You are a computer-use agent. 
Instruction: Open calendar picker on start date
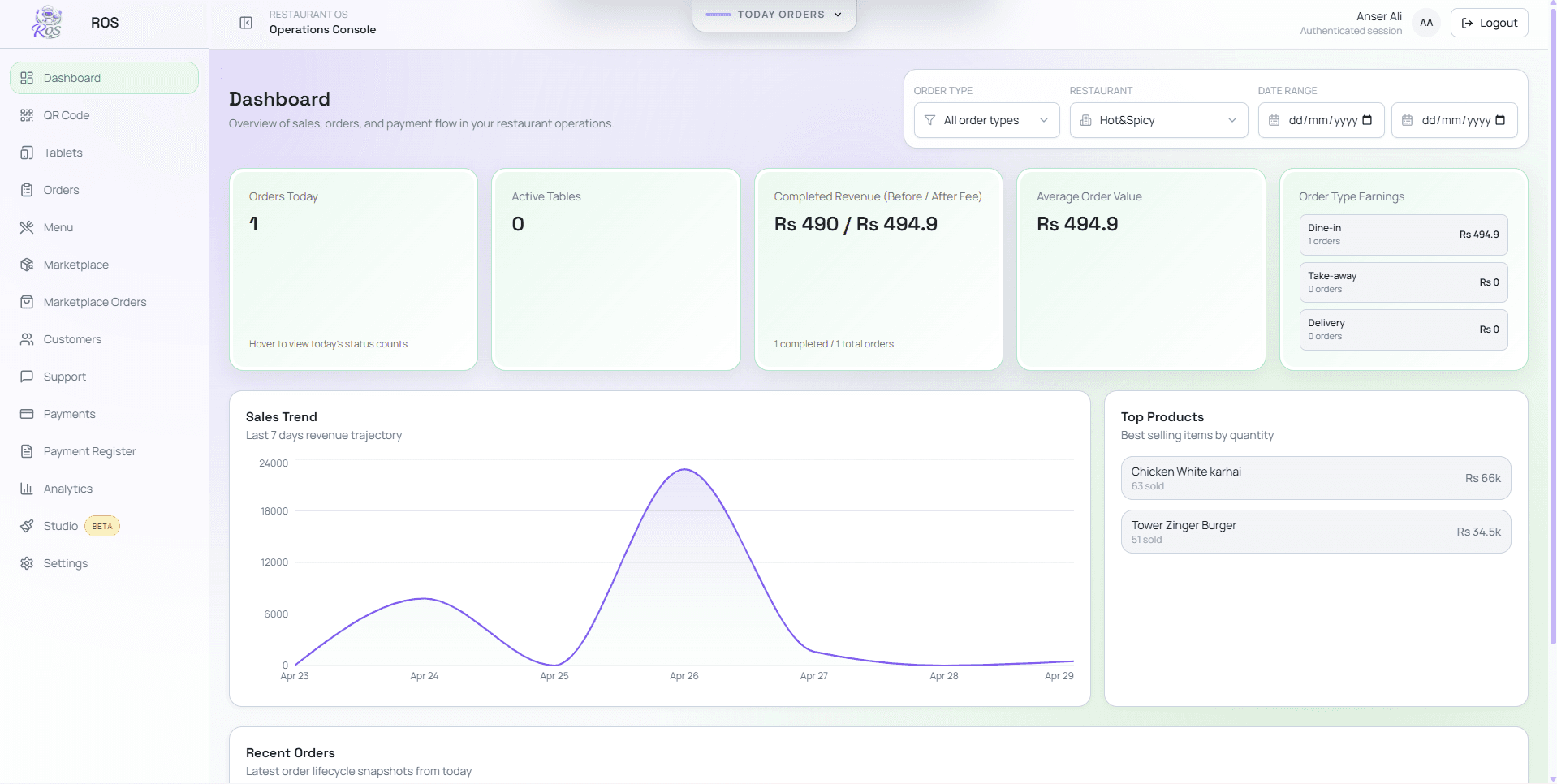[x=1367, y=120]
